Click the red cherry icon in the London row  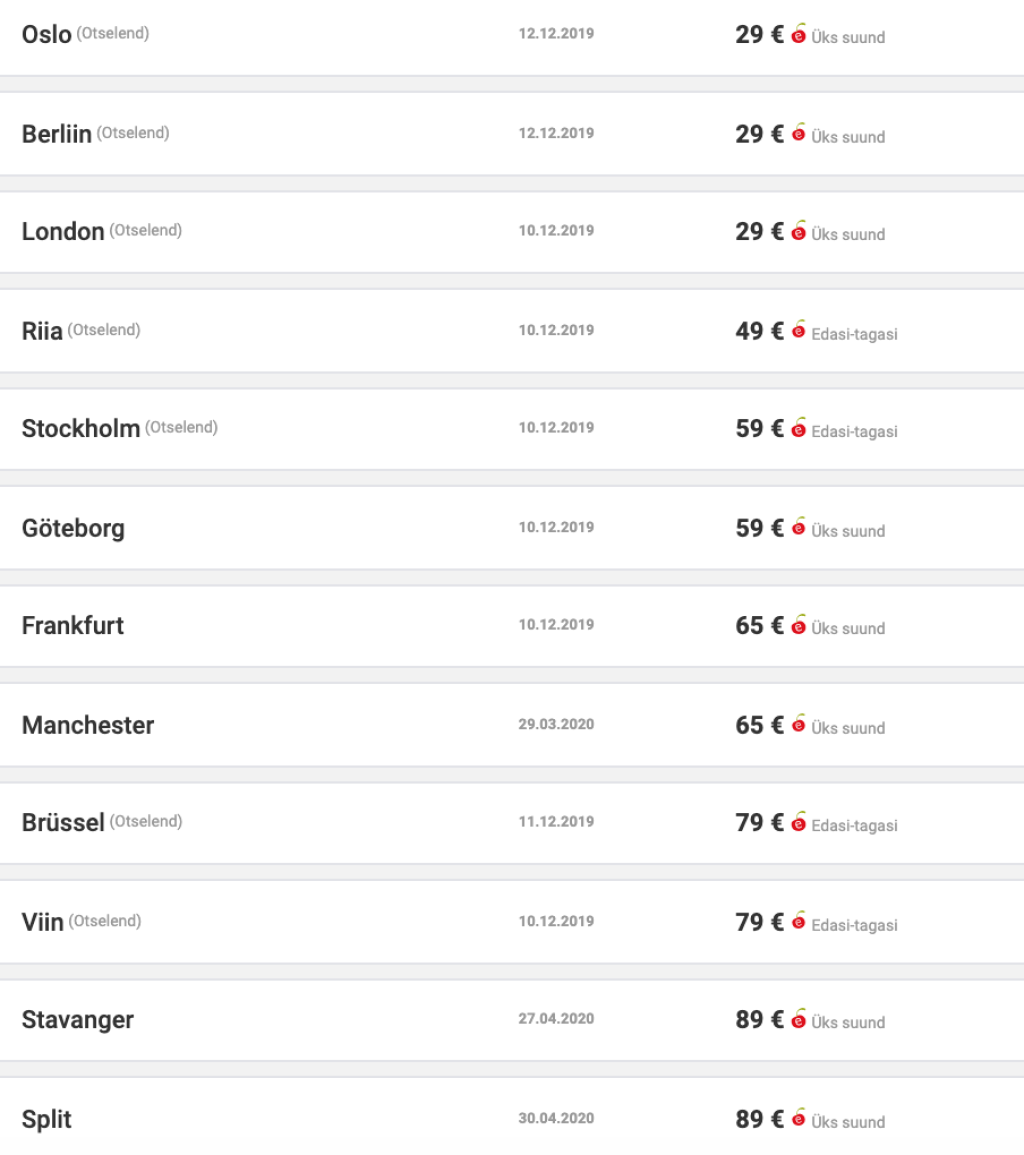pos(798,232)
